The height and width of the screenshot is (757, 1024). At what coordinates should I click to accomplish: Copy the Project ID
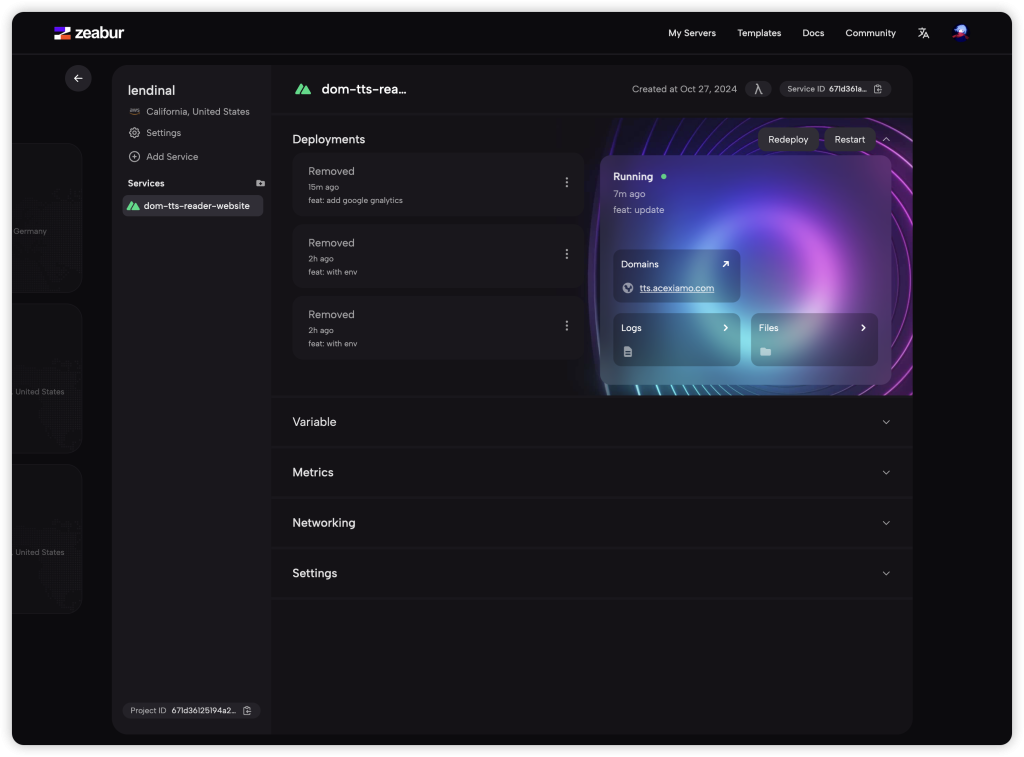click(247, 711)
